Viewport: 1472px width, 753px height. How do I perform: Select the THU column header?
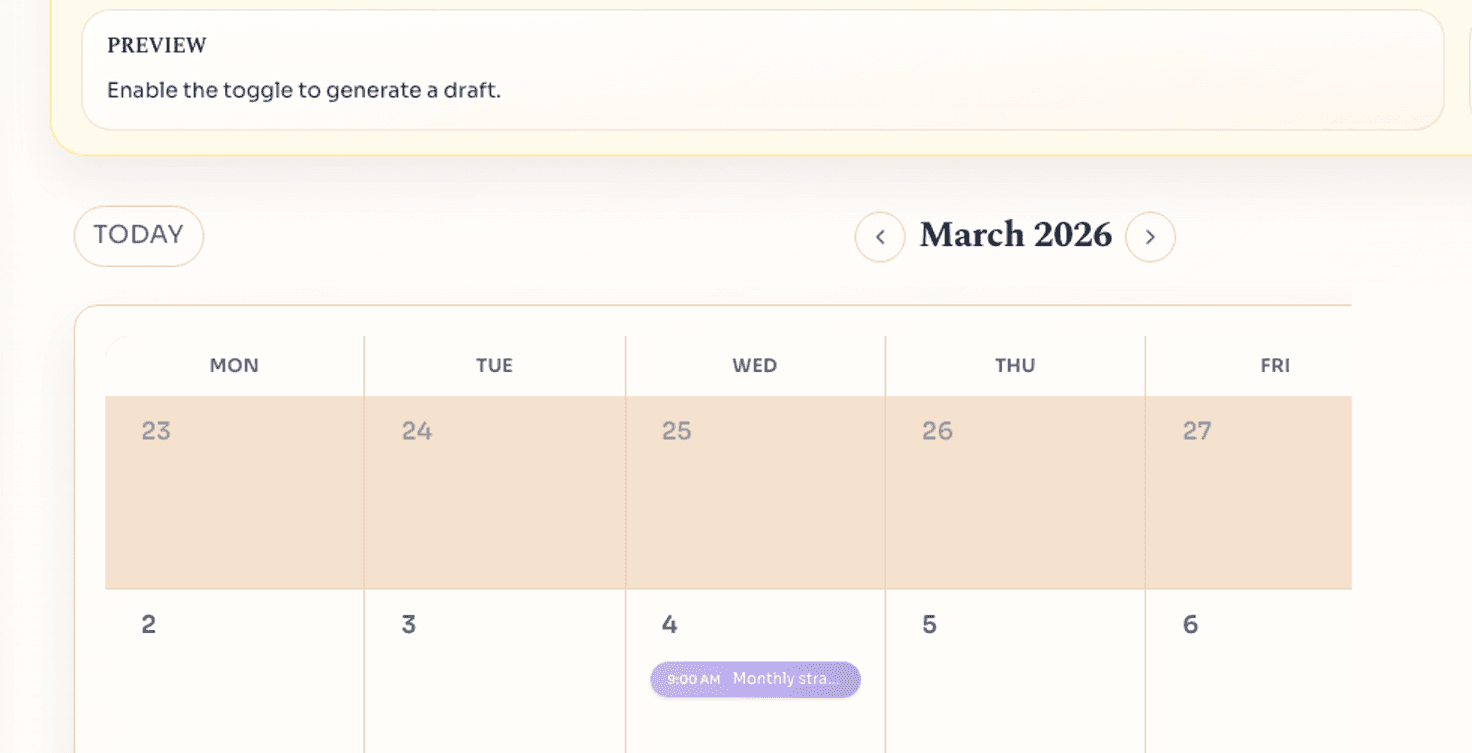(x=1015, y=365)
